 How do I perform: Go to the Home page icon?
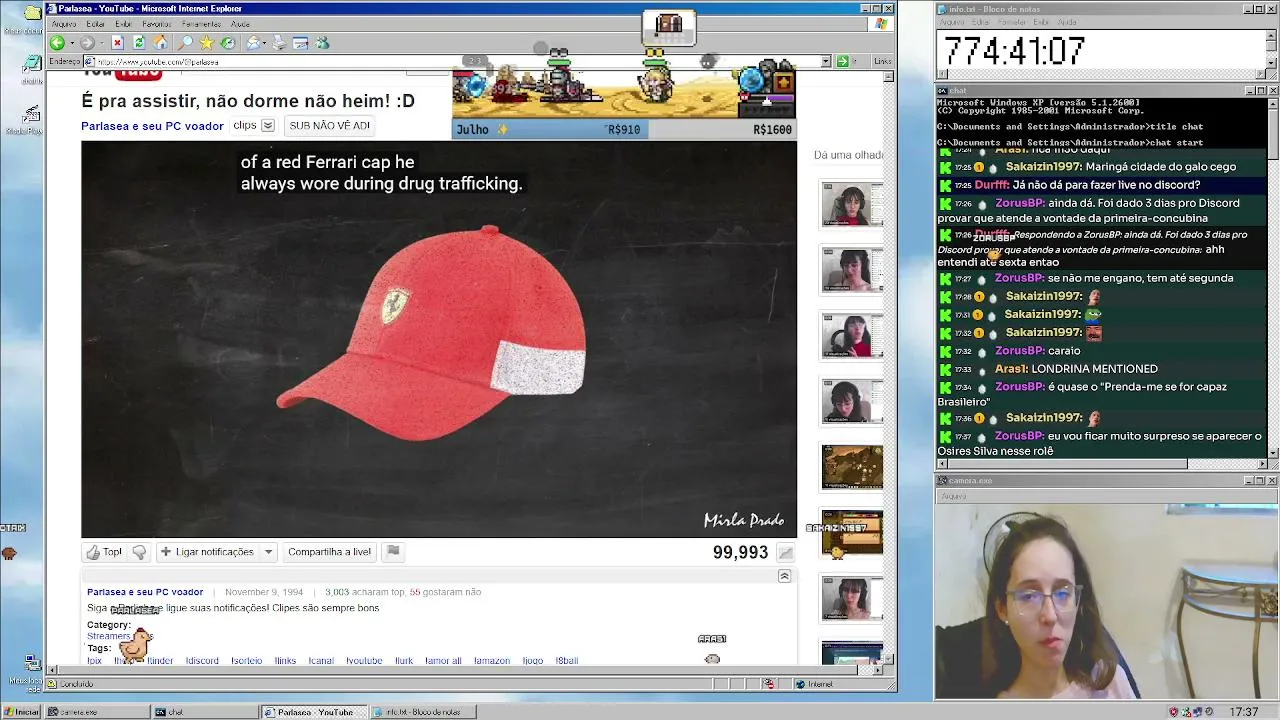click(x=161, y=43)
